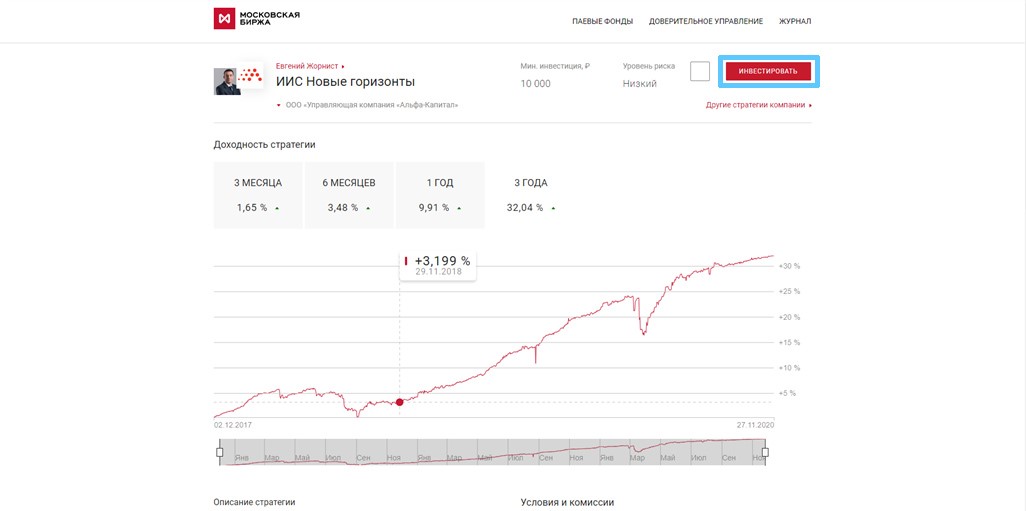Click the +30 % axis label
This screenshot has width=1026, height=511.
pyautogui.click(x=789, y=266)
